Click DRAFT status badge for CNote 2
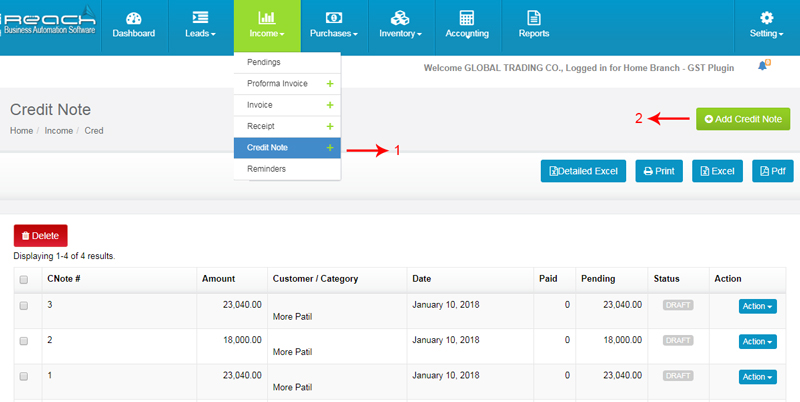The height and width of the screenshot is (402, 800). (678, 340)
